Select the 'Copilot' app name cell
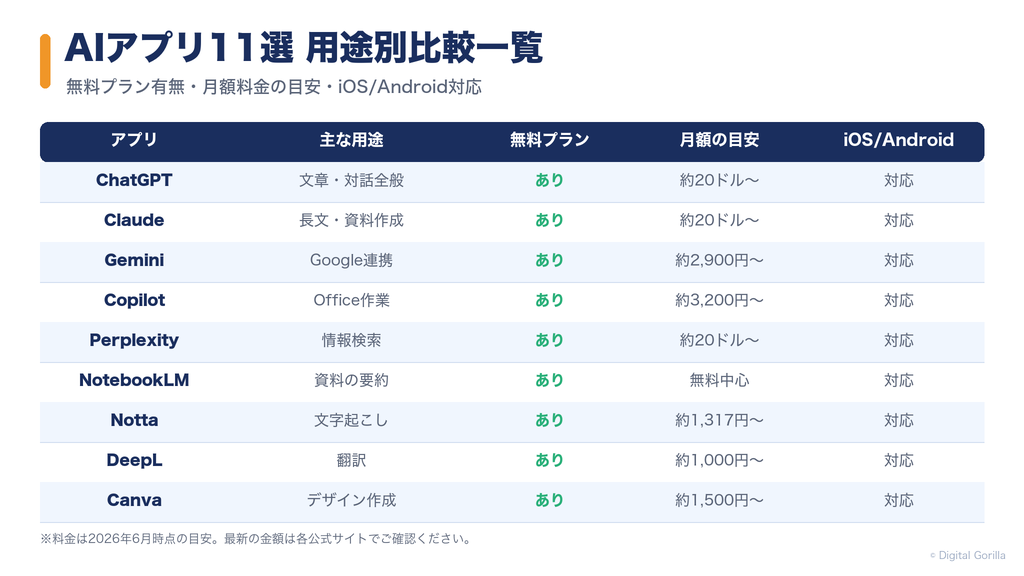Image resolution: width=1024 pixels, height=576 pixels. click(134, 300)
